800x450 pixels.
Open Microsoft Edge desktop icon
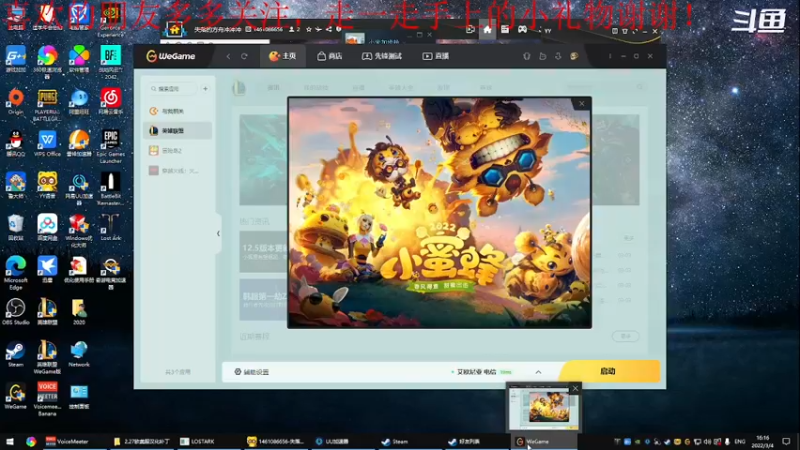[16, 272]
